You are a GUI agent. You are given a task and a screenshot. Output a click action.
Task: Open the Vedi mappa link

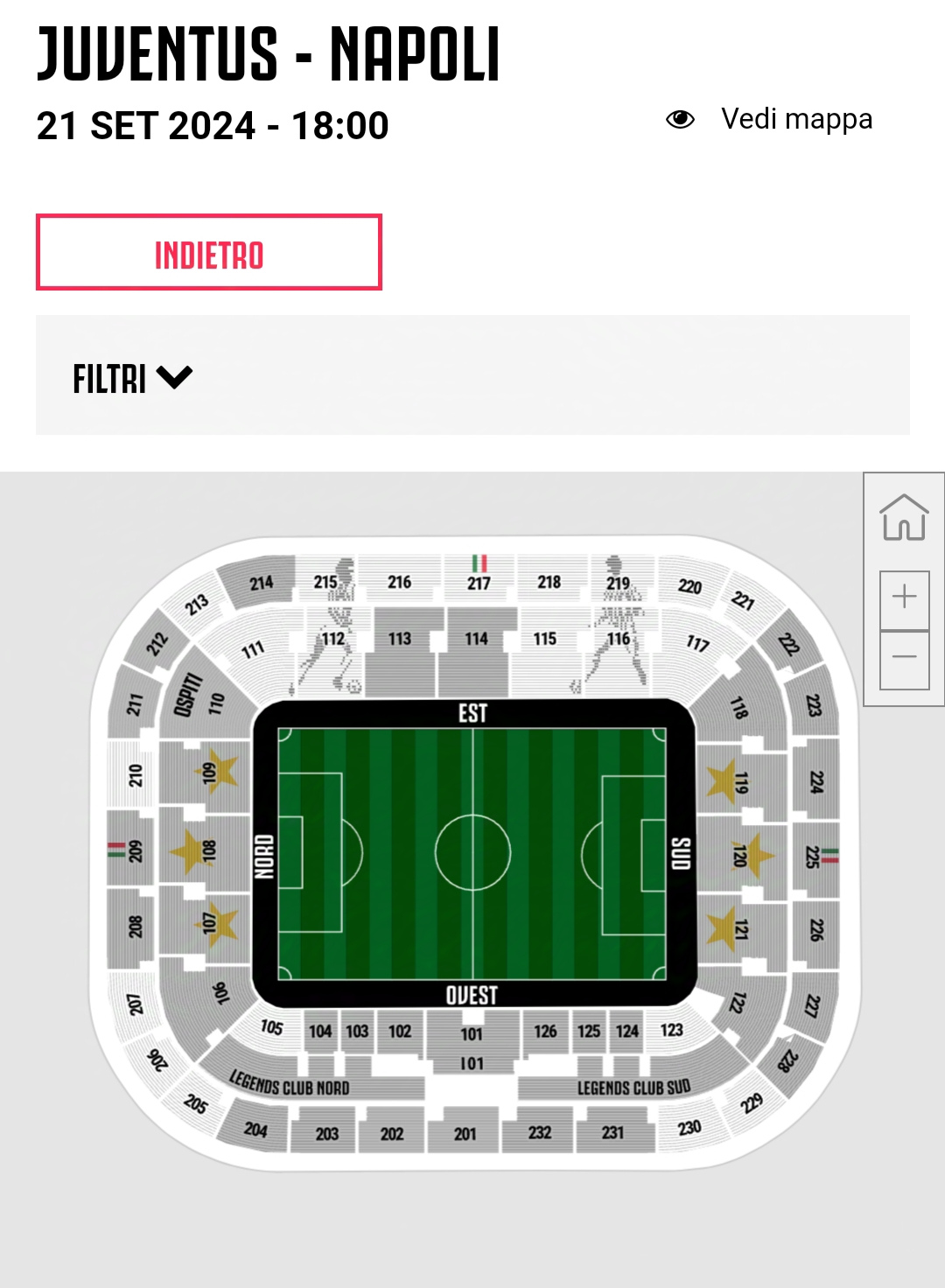[796, 119]
